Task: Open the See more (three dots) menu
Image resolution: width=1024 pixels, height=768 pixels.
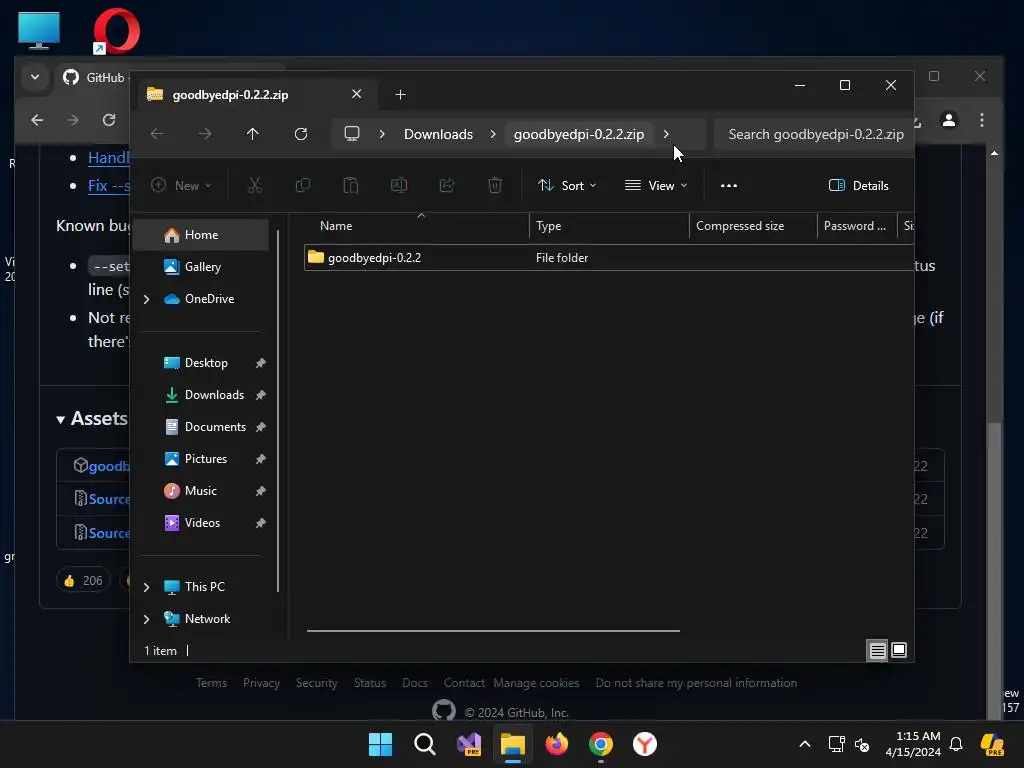Action: point(729,185)
